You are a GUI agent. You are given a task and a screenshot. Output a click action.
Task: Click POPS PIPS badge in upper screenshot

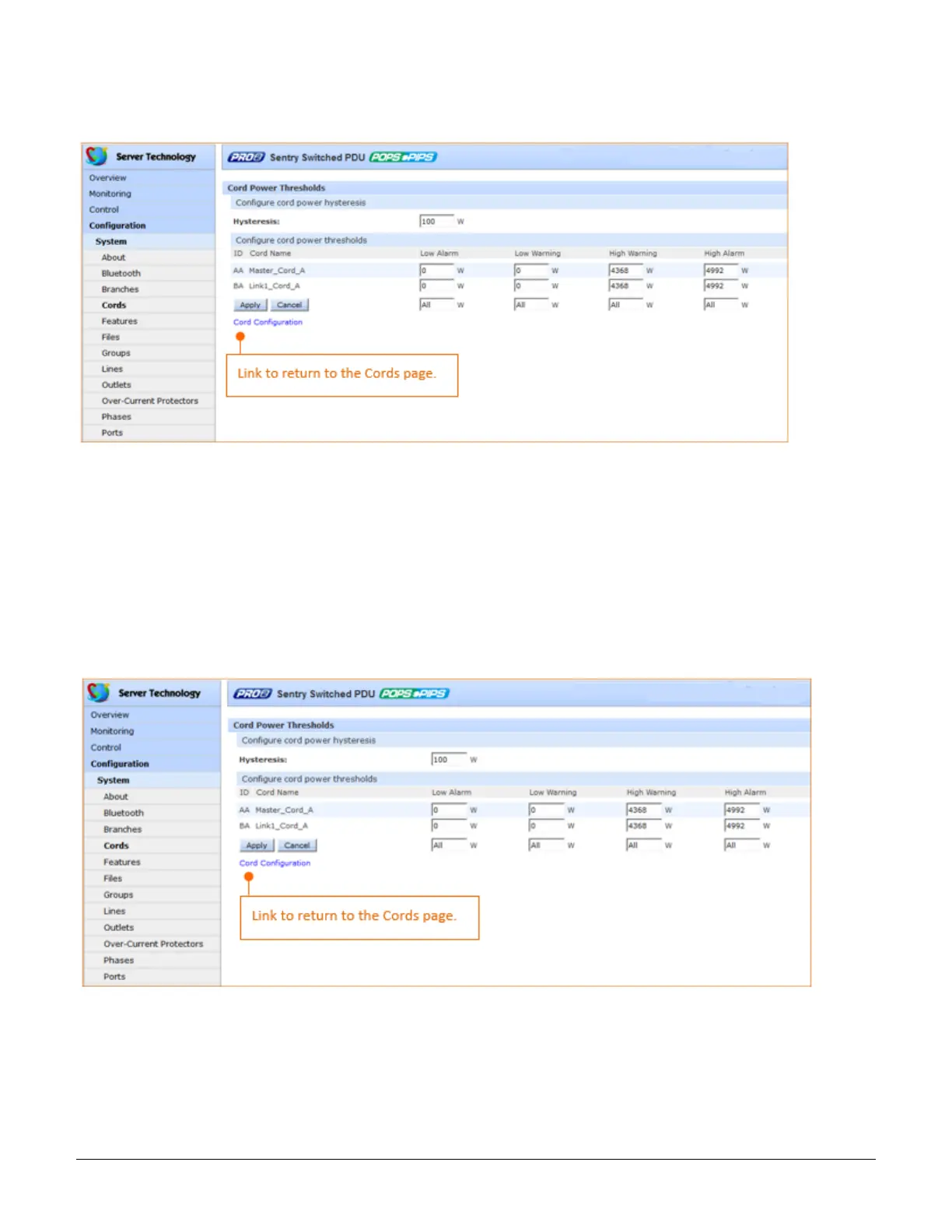tap(403, 157)
